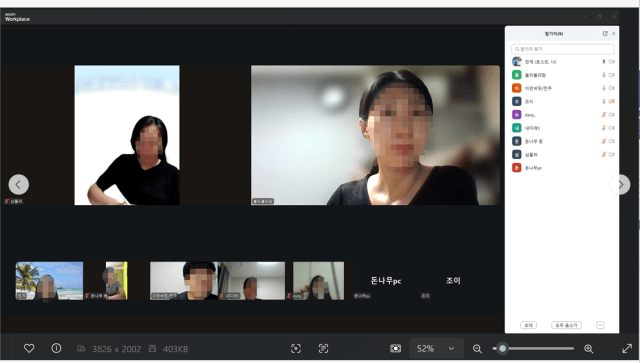This screenshot has width=640, height=363.
Task: Open the more options ellipsis in the participants panel
Action: click(x=600, y=325)
